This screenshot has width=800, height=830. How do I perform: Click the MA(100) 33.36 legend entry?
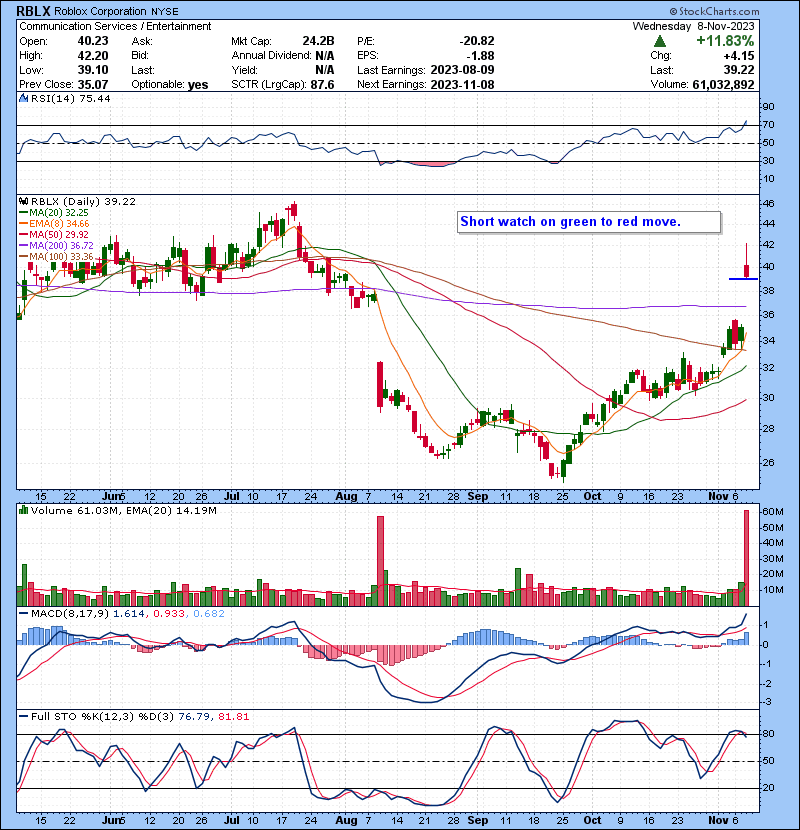(x=56, y=257)
